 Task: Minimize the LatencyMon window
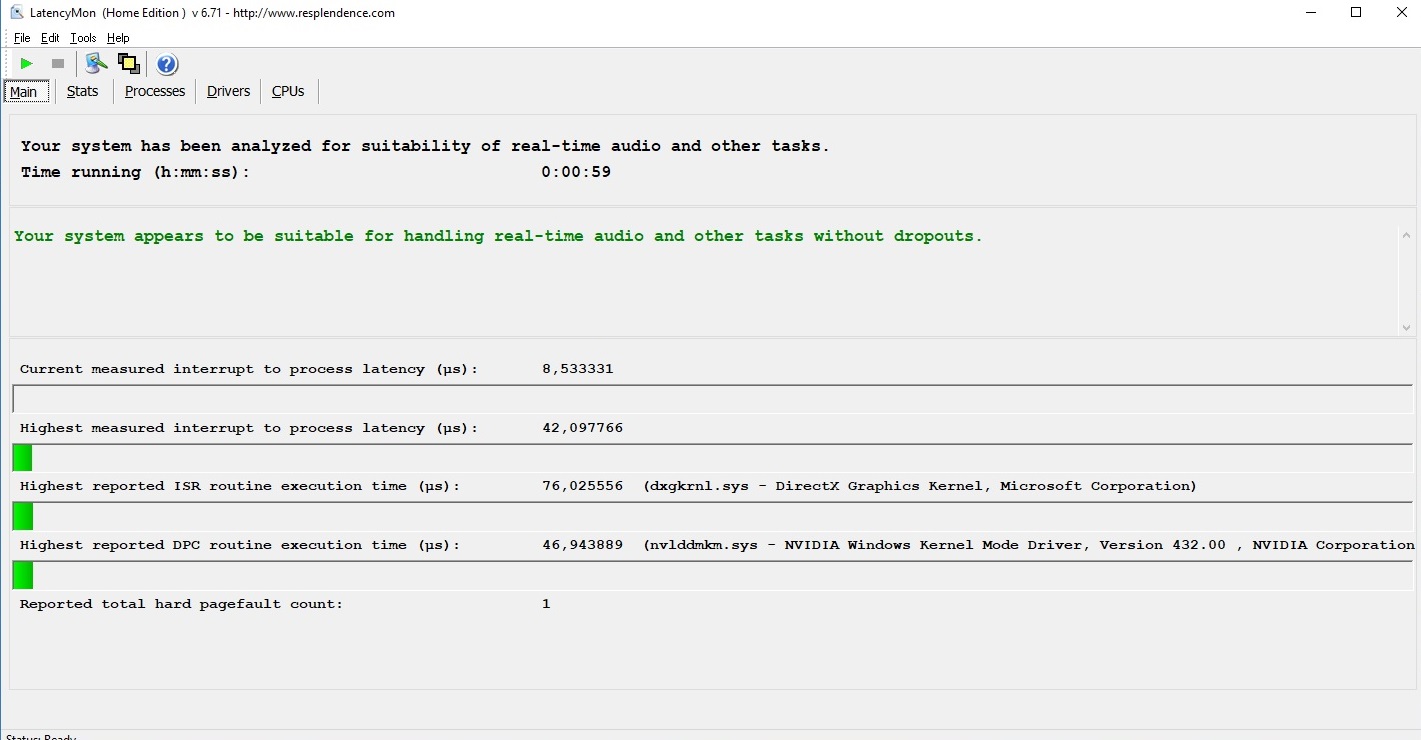[x=1311, y=13]
